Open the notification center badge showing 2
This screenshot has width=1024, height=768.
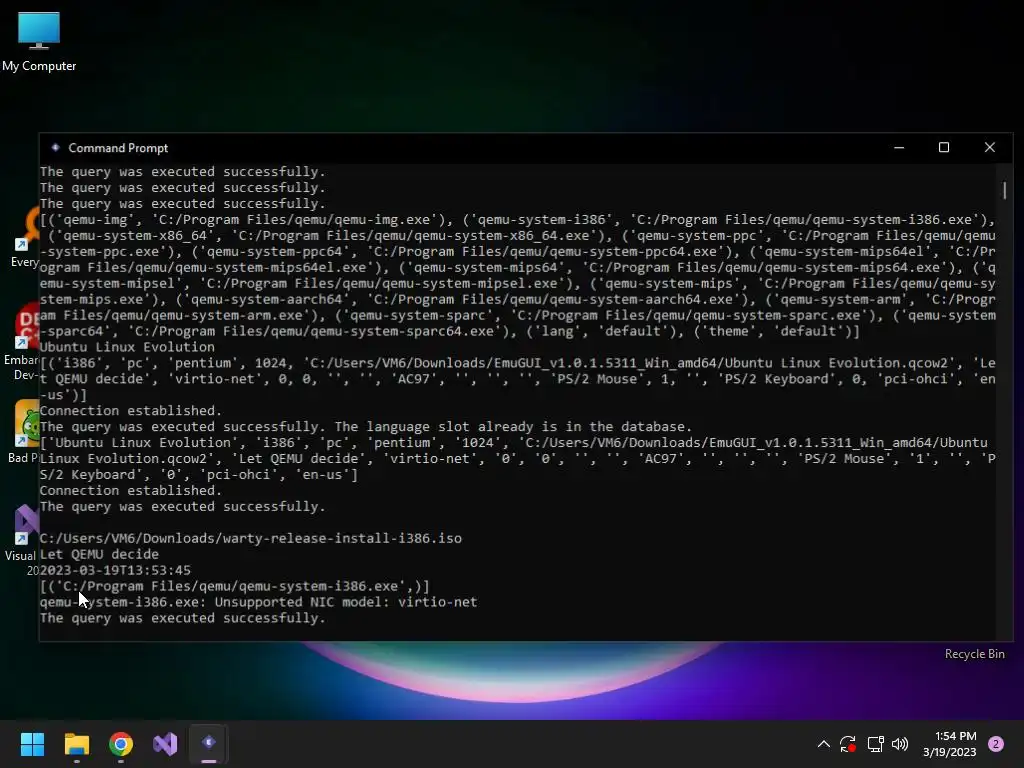click(x=996, y=744)
